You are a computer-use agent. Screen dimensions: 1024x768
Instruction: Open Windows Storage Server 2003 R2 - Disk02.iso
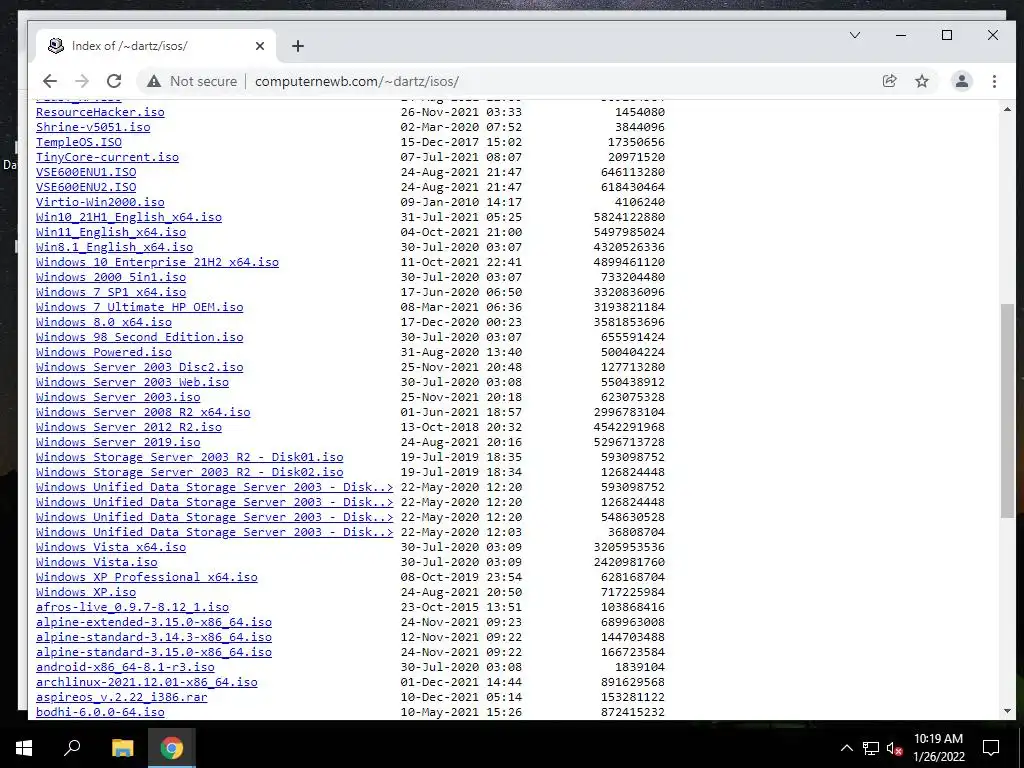point(189,472)
